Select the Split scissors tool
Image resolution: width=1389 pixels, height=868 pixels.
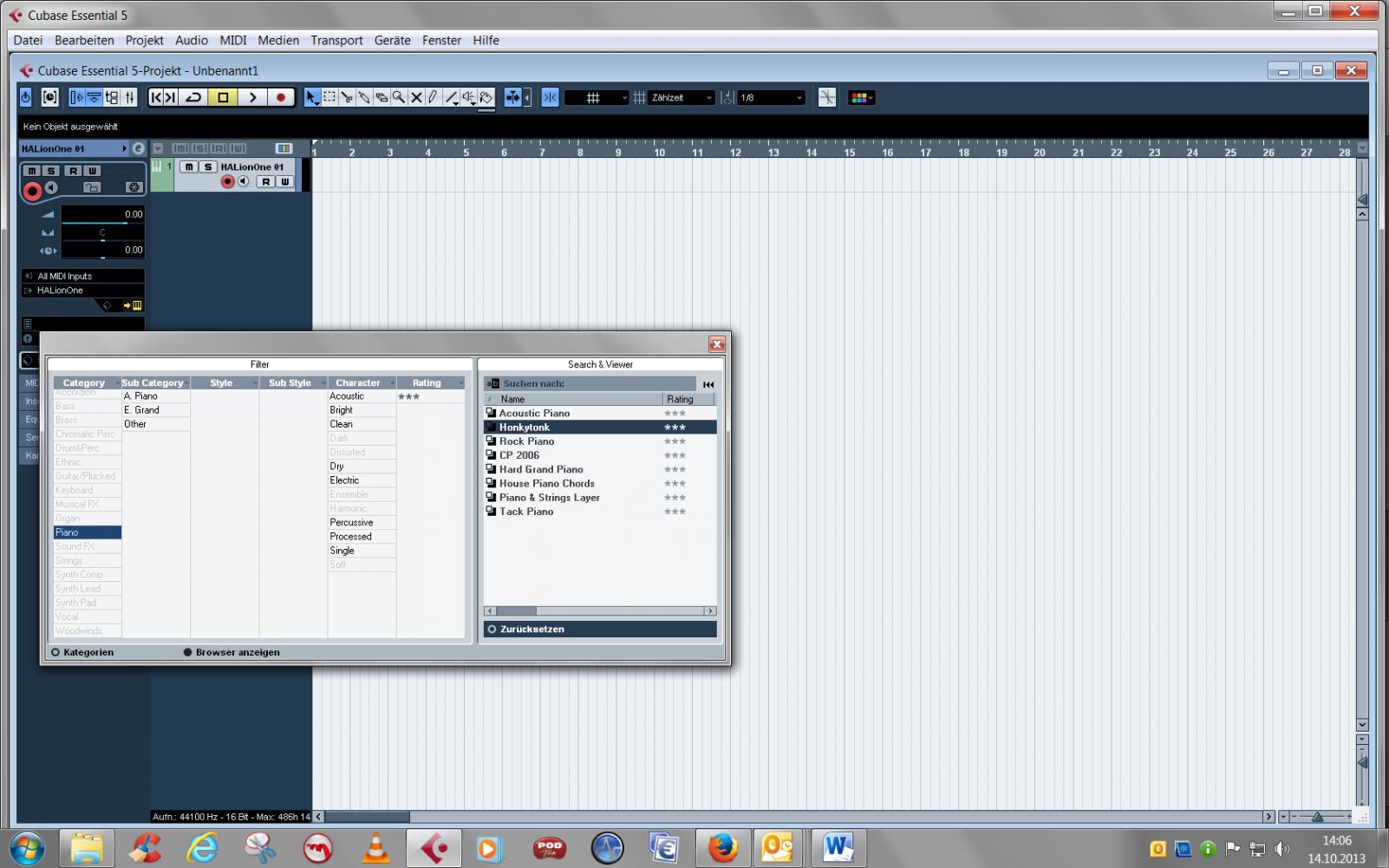point(347,98)
